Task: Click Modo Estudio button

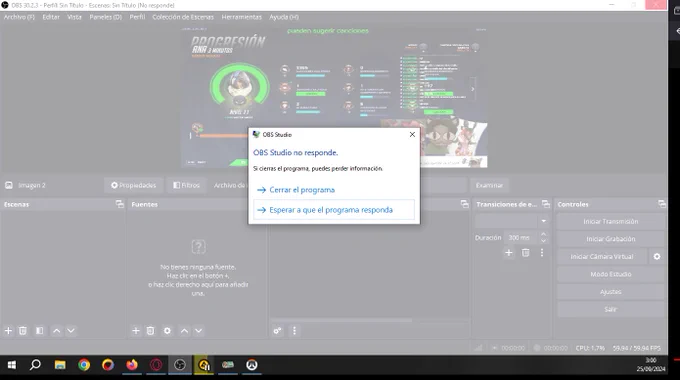Action: [611, 274]
